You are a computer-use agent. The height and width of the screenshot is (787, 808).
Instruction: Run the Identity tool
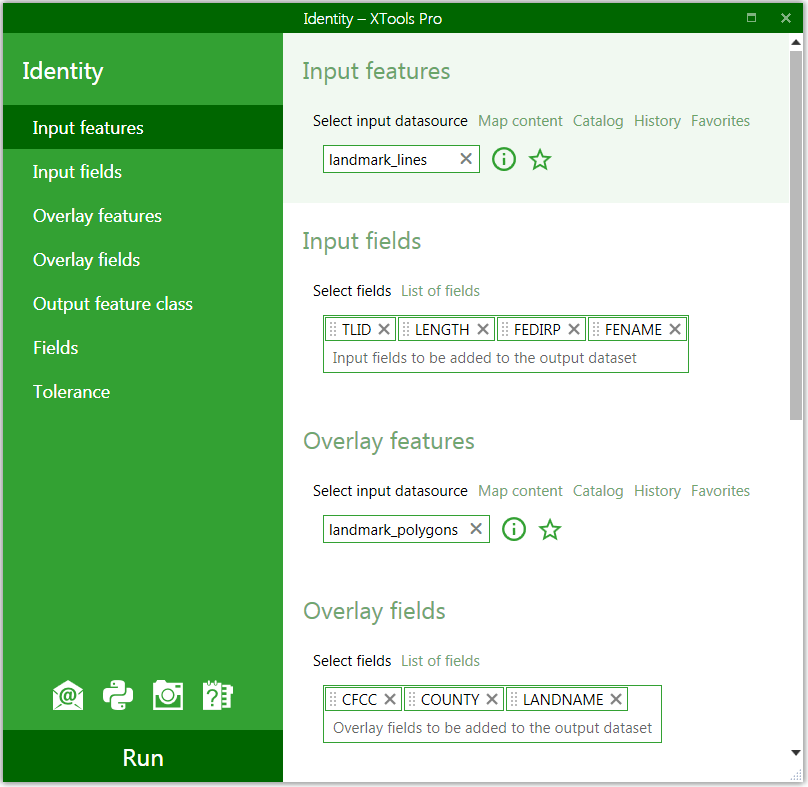pyautogui.click(x=143, y=757)
